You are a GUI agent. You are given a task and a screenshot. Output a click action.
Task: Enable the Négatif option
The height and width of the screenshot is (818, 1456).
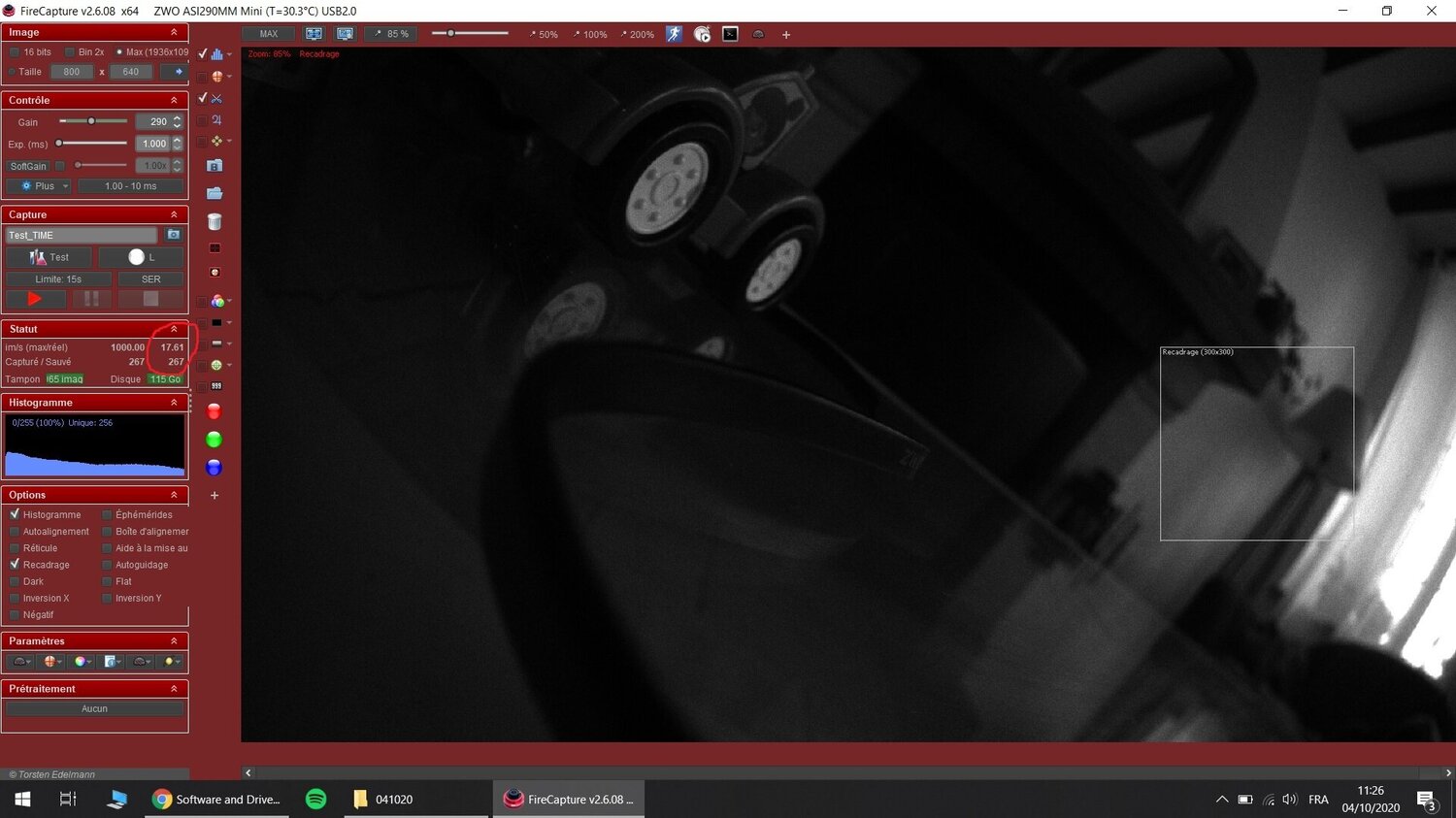15,615
